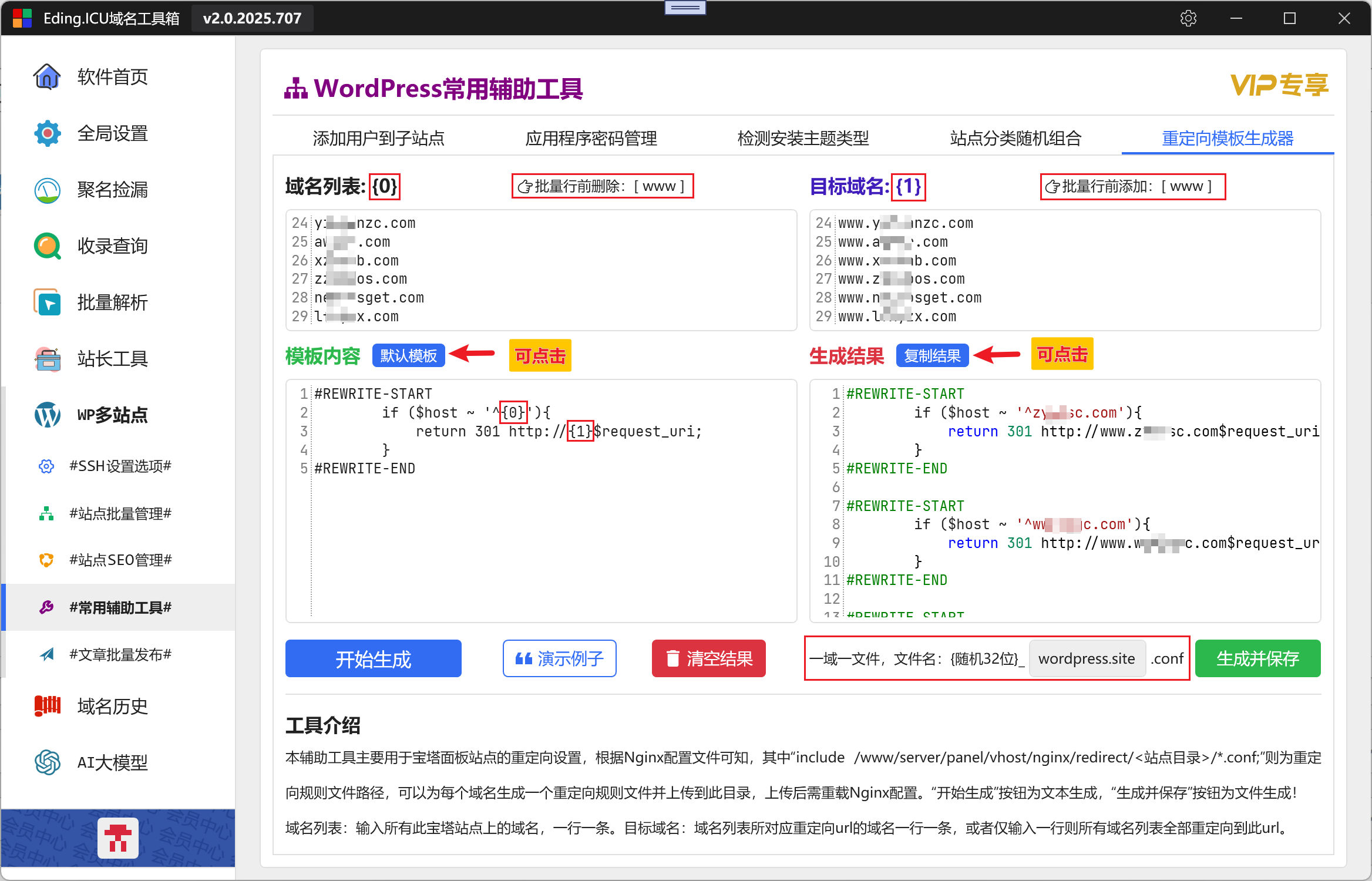
Task: Click the 生成并保存 green button
Action: click(1257, 659)
